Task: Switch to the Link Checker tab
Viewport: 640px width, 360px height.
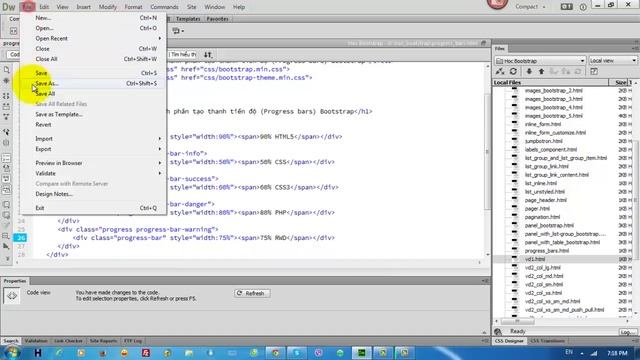Action: tap(68, 341)
